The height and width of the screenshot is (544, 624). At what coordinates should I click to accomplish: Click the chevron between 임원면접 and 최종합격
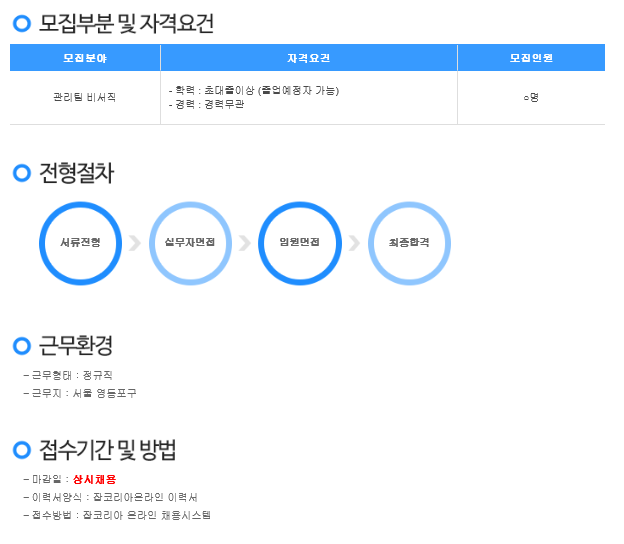(x=354, y=243)
